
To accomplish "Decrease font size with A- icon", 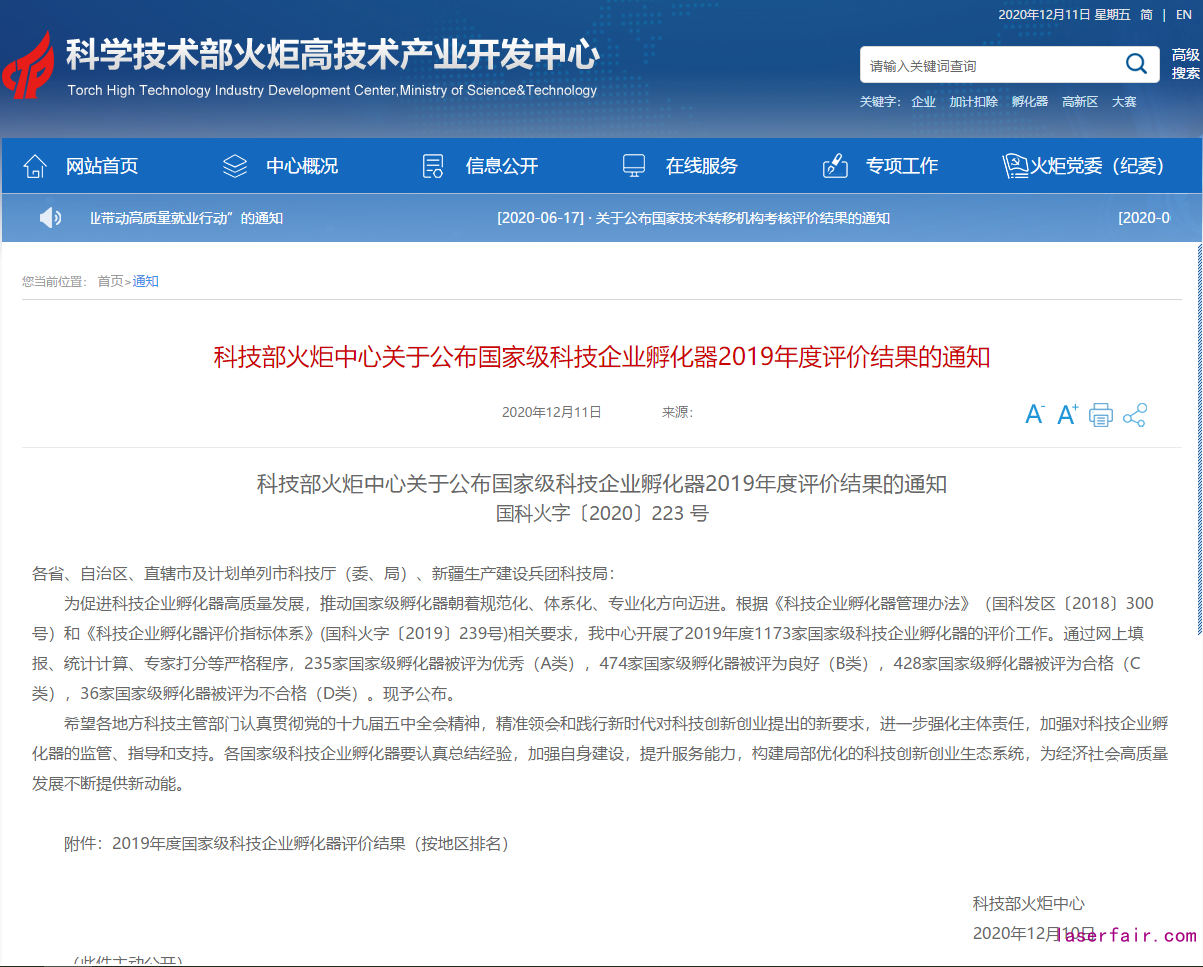I will [1035, 414].
